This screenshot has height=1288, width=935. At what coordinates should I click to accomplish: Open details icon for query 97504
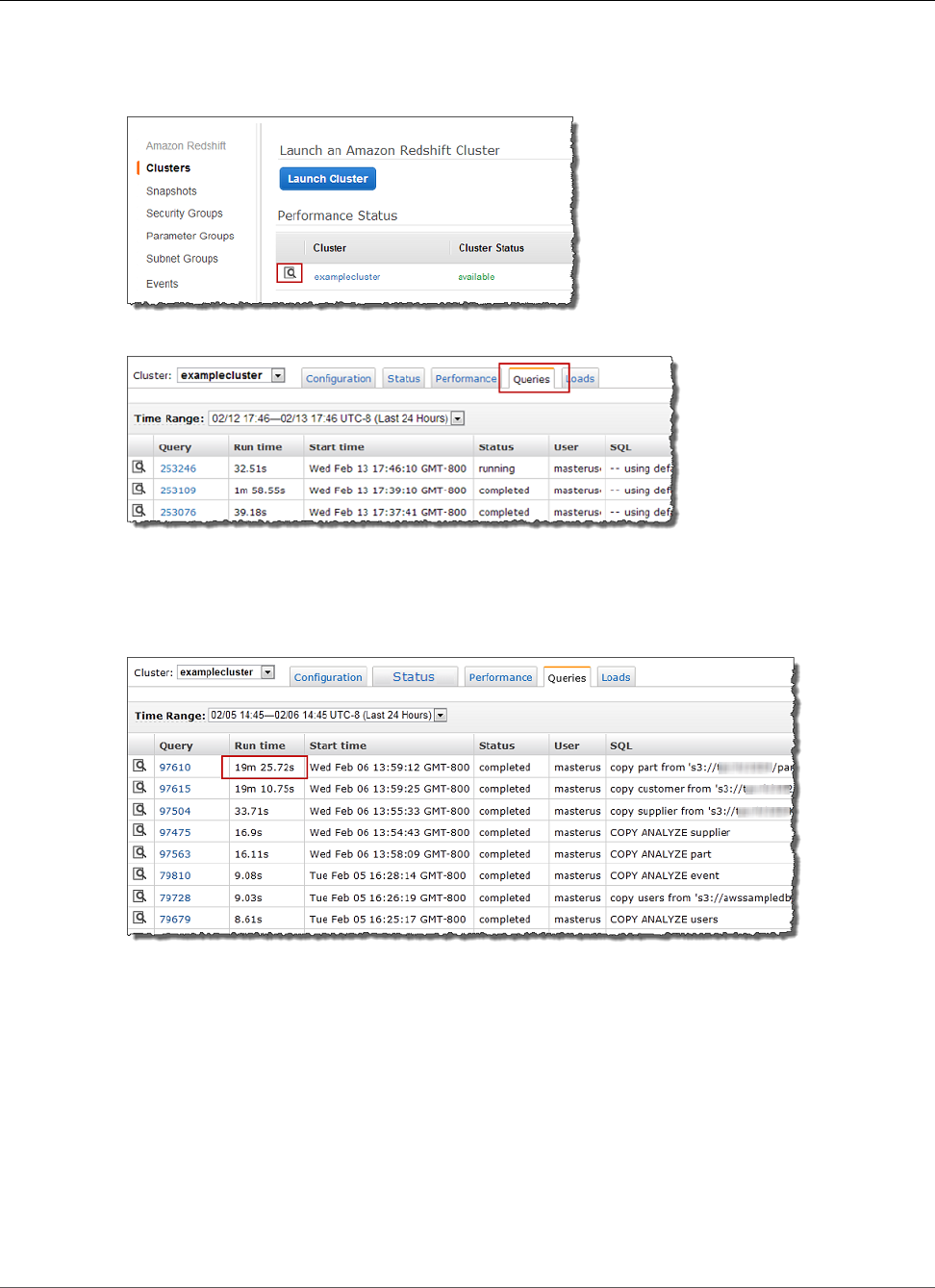(139, 809)
